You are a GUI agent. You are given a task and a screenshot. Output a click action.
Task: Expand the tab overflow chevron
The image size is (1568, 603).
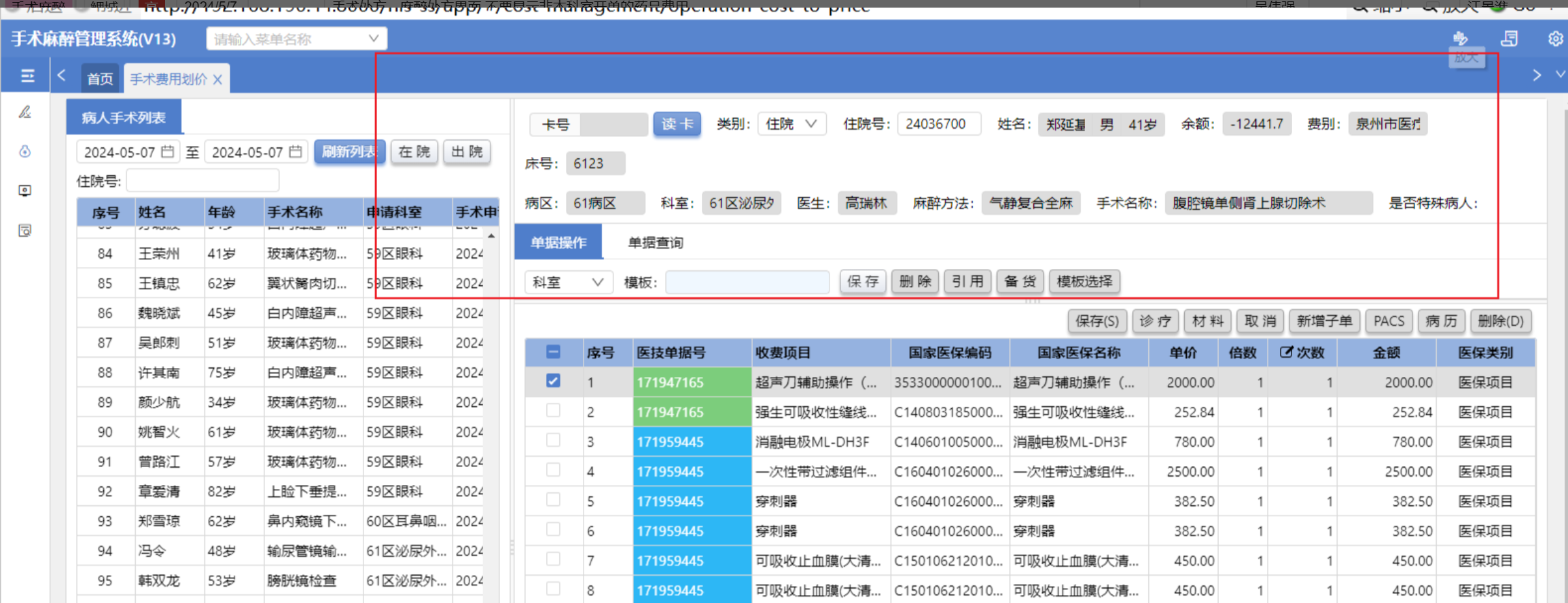[1561, 75]
